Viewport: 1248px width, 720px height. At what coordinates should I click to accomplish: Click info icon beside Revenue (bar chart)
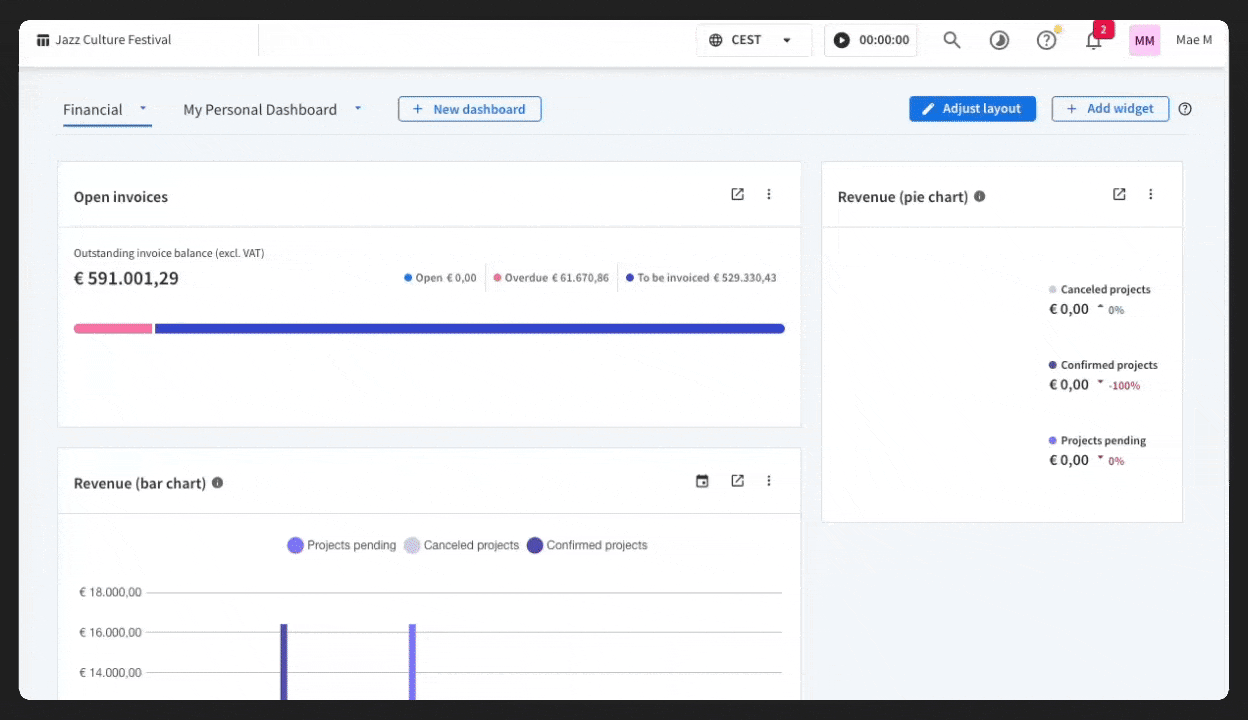click(218, 482)
